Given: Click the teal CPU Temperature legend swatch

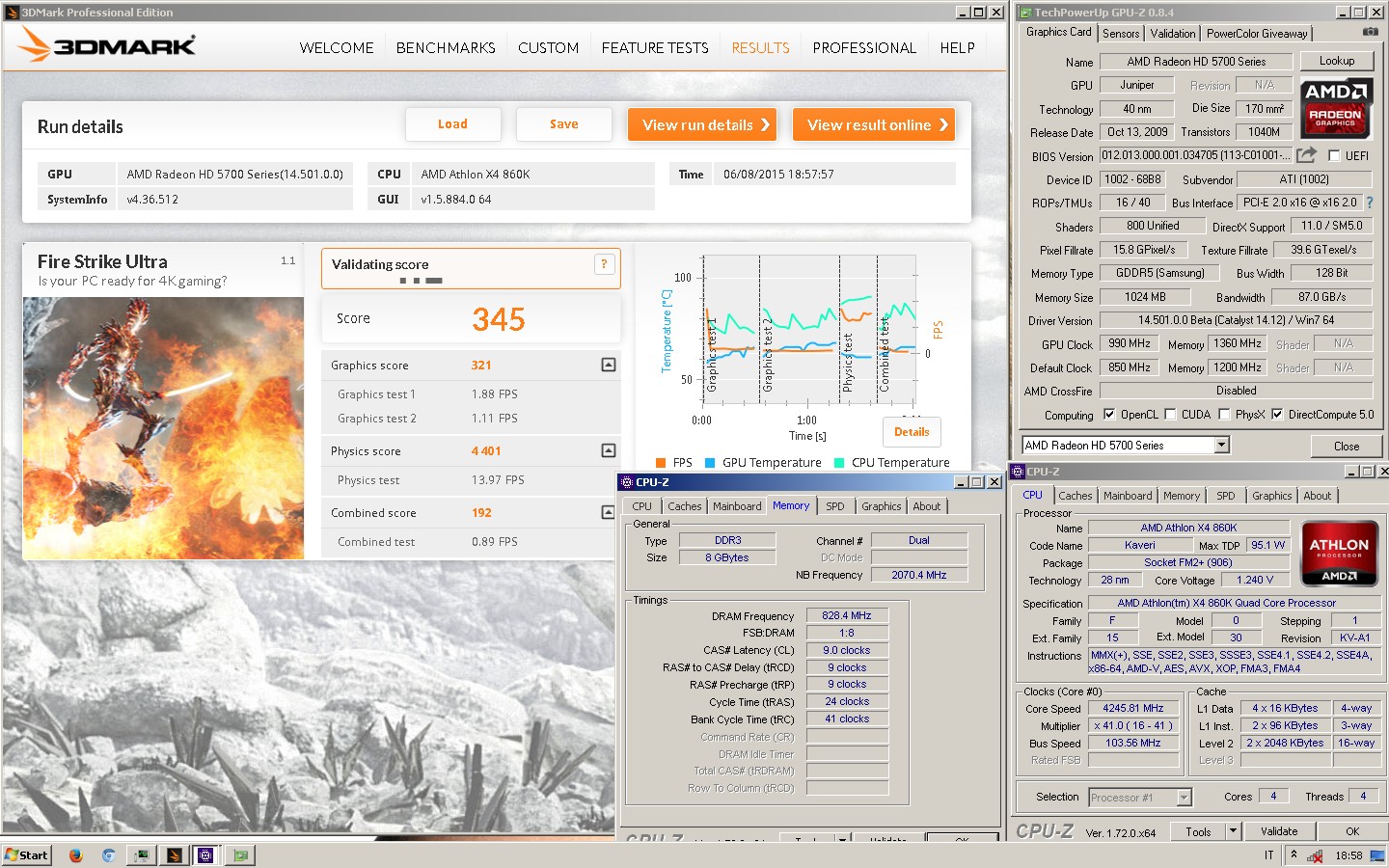Looking at the screenshot, I should (839, 463).
